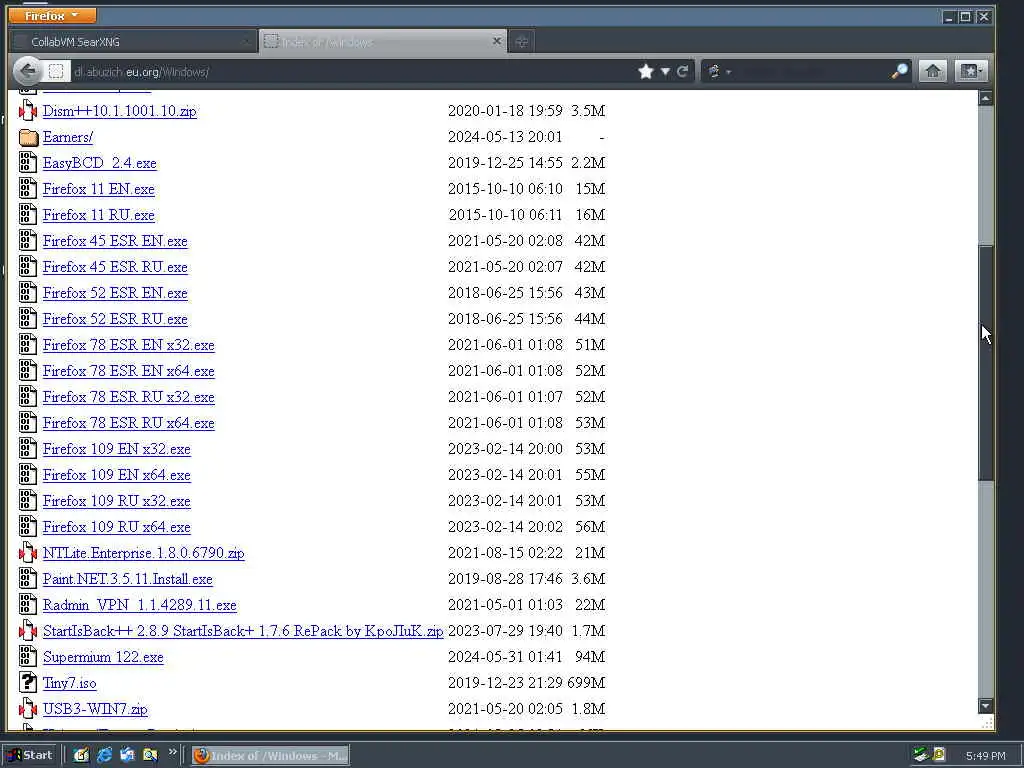
Task: Open the Windows Start menu
Action: 31,755
